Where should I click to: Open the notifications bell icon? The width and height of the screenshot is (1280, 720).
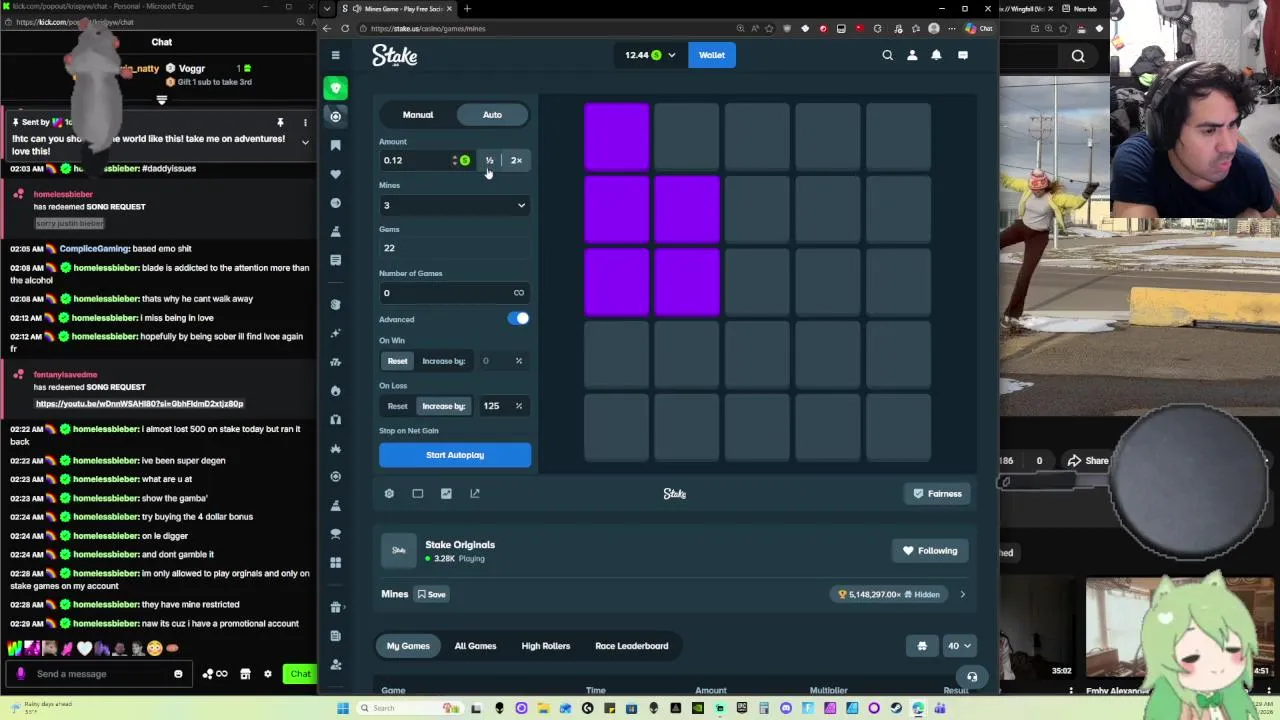coord(936,55)
